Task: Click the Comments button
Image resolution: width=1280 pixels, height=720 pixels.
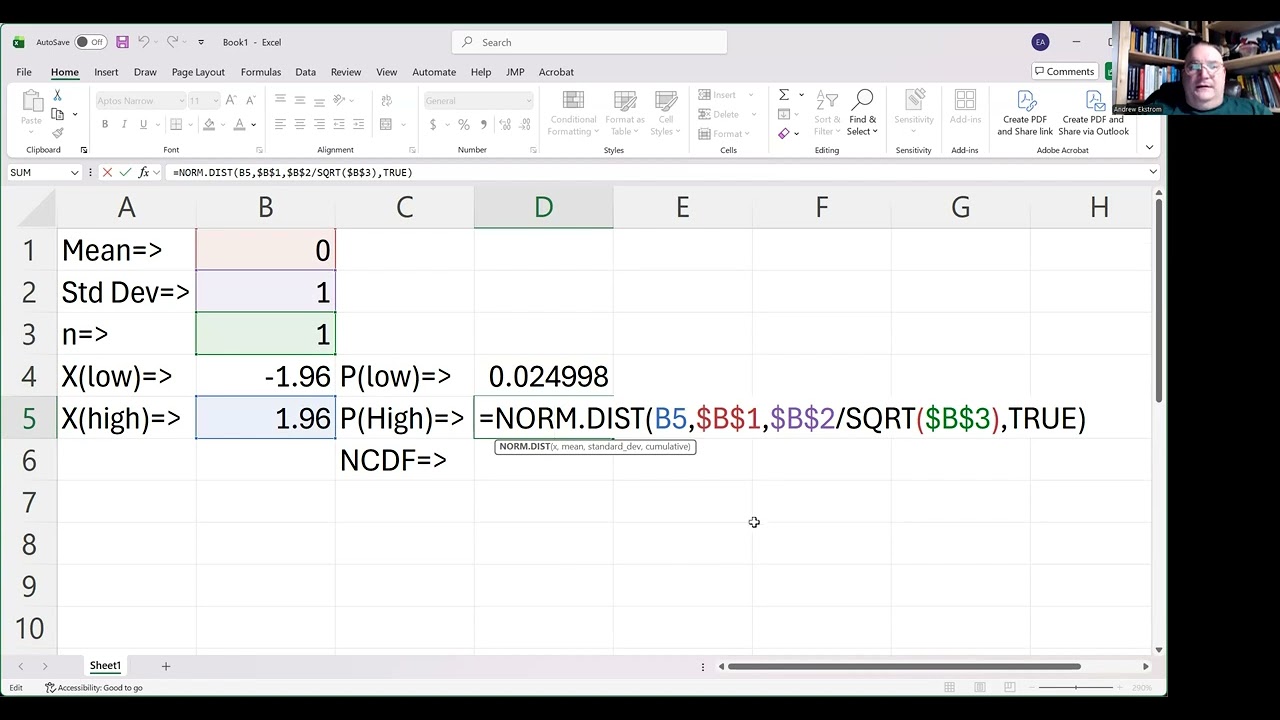Action: click(1064, 72)
